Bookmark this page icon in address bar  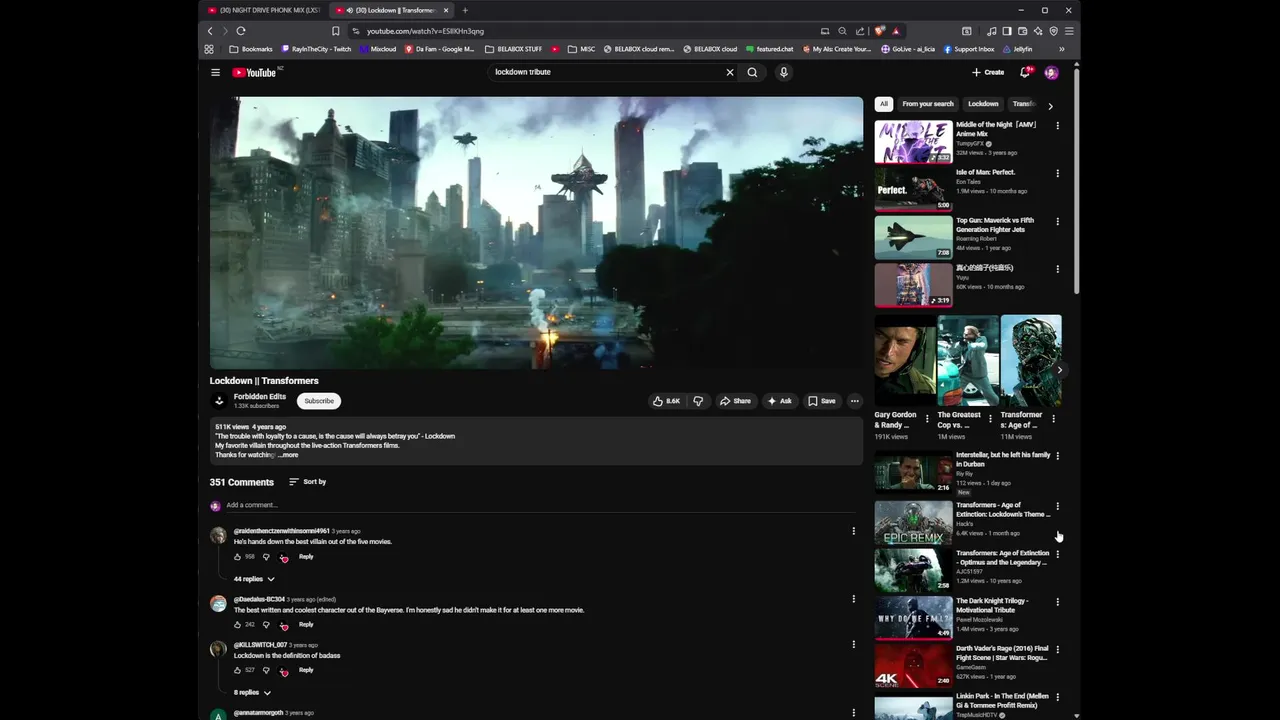336,31
